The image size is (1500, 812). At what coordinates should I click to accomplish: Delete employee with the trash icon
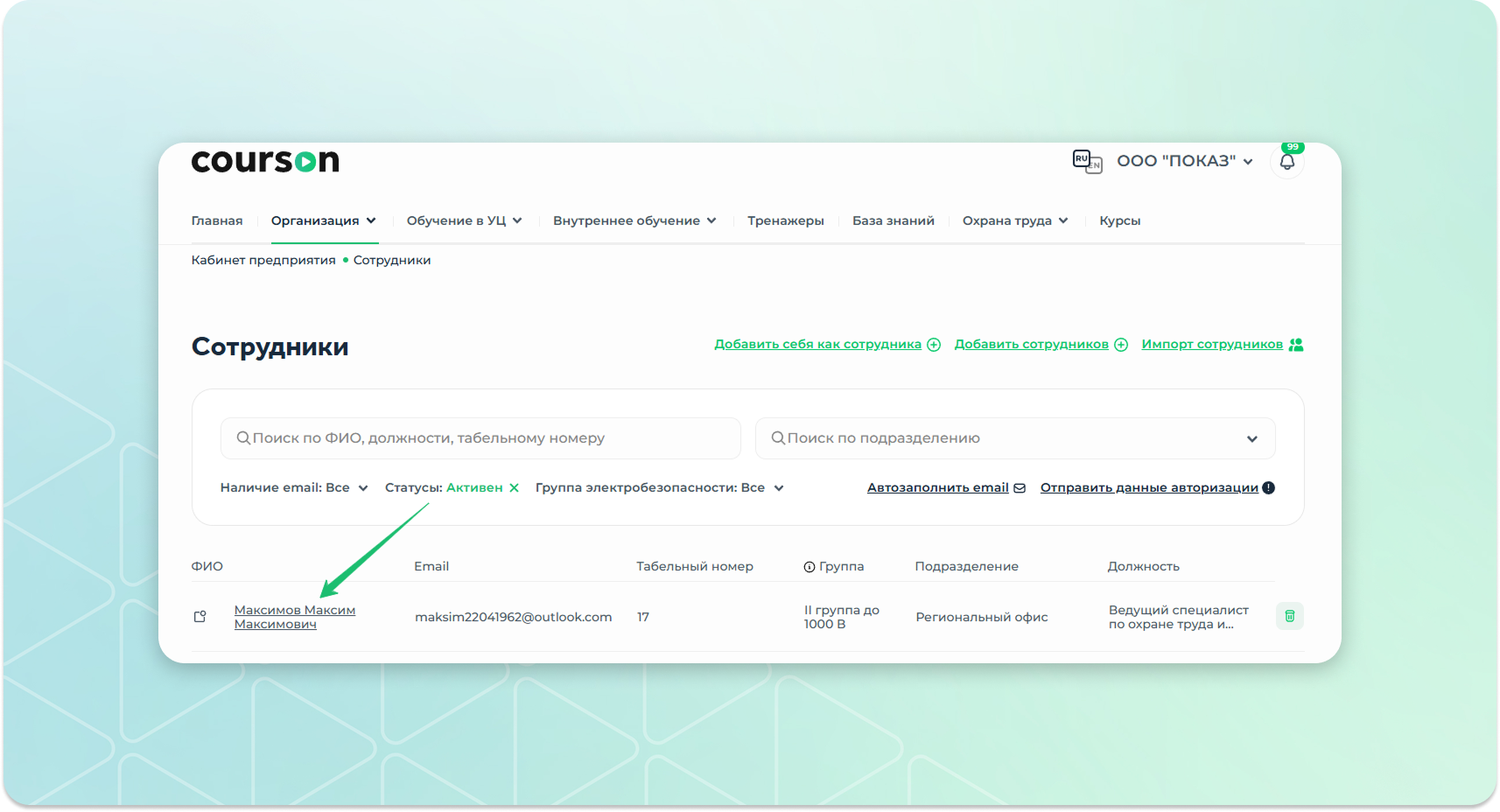tap(1289, 616)
